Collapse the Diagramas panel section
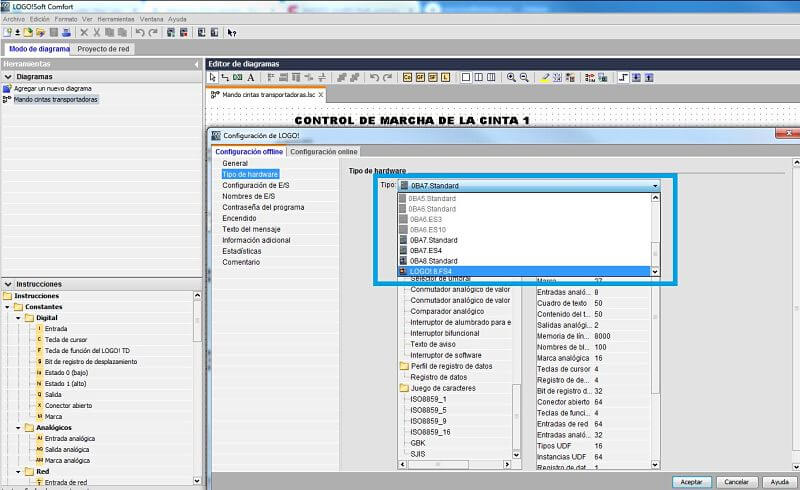This screenshot has height=490, width=800. [8, 76]
